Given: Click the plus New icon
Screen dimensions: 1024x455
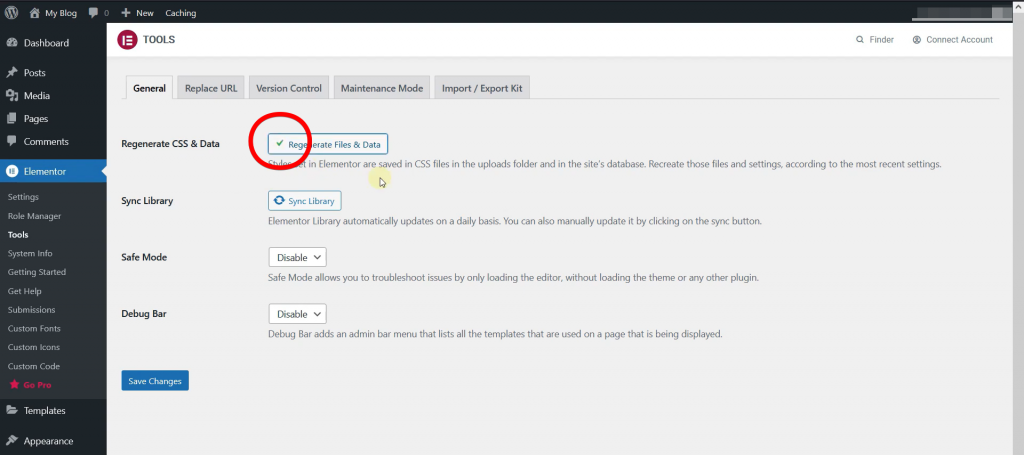Looking at the screenshot, I should coord(126,12).
